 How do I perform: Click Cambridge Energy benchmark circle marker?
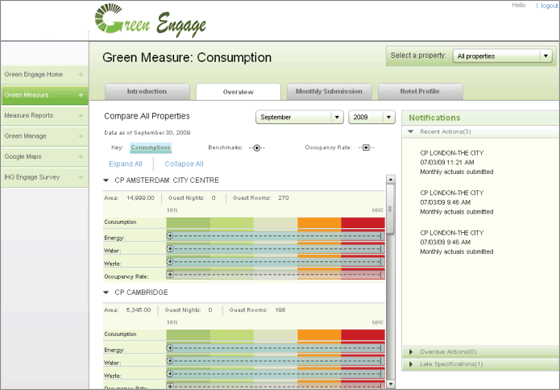(170, 348)
